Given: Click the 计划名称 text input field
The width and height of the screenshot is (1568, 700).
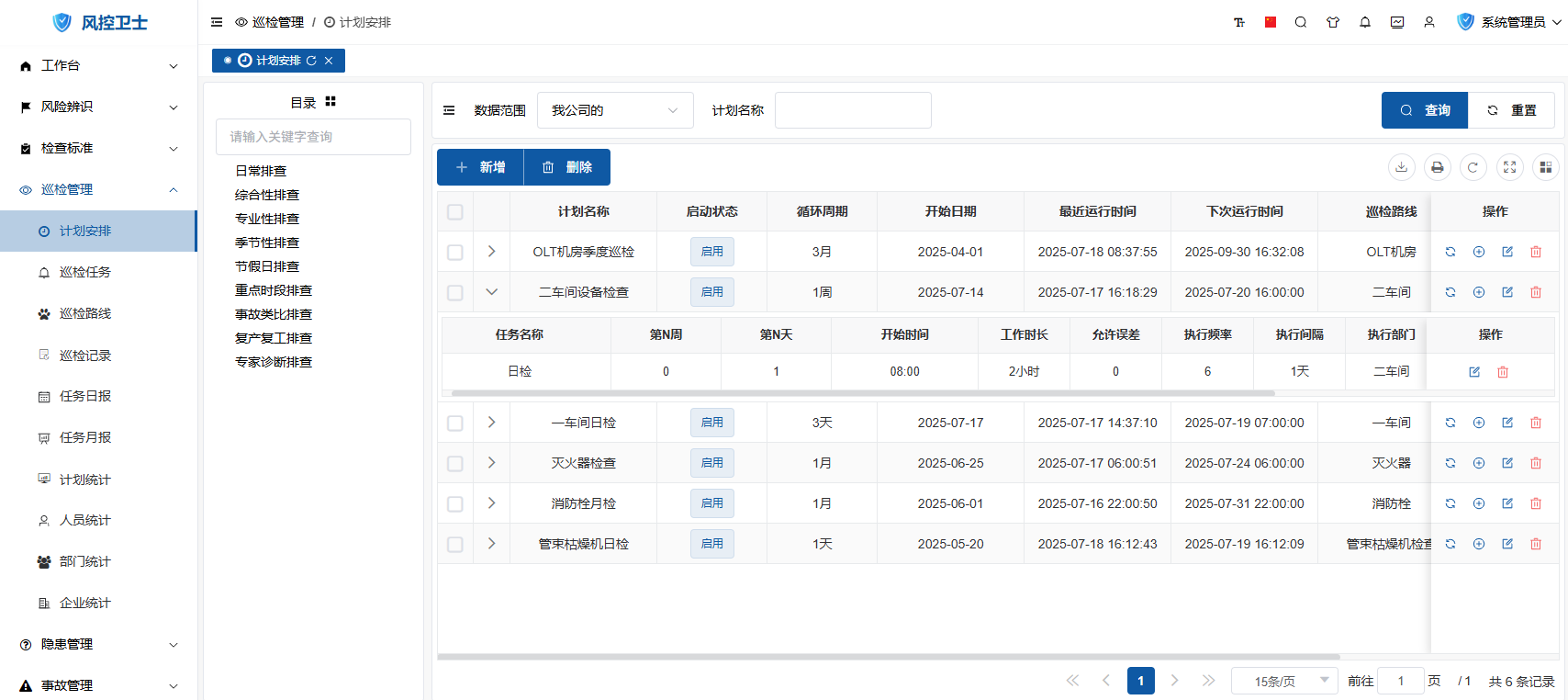Looking at the screenshot, I should 852,110.
